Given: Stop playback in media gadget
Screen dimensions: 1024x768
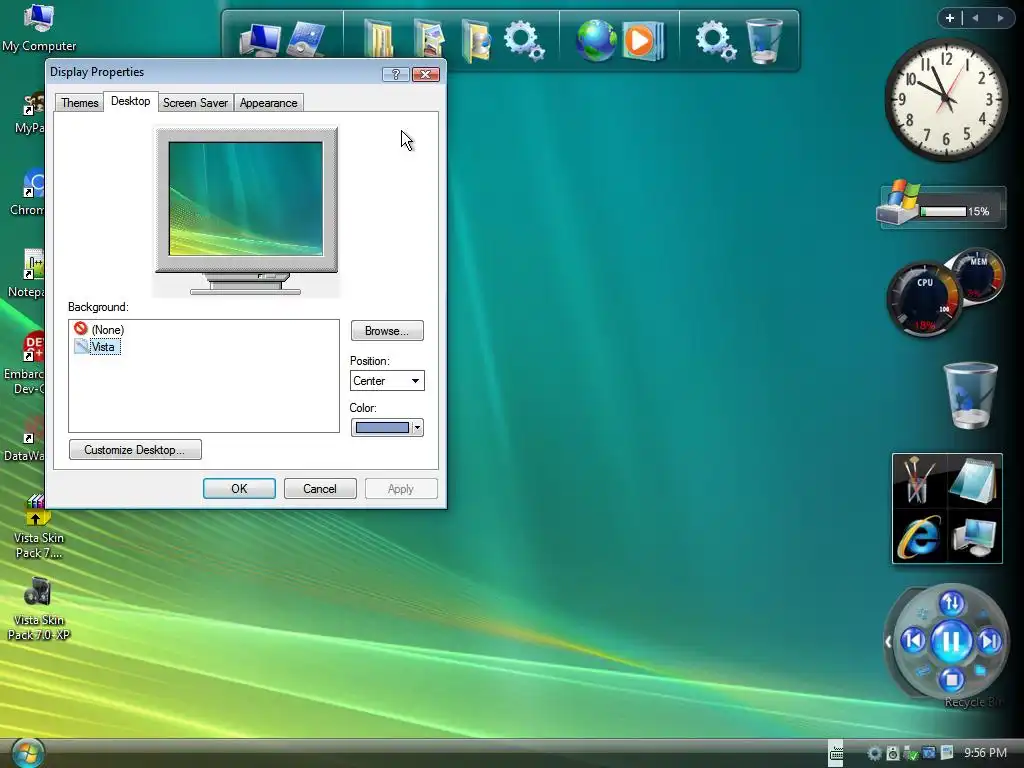Looking at the screenshot, I should (952, 680).
